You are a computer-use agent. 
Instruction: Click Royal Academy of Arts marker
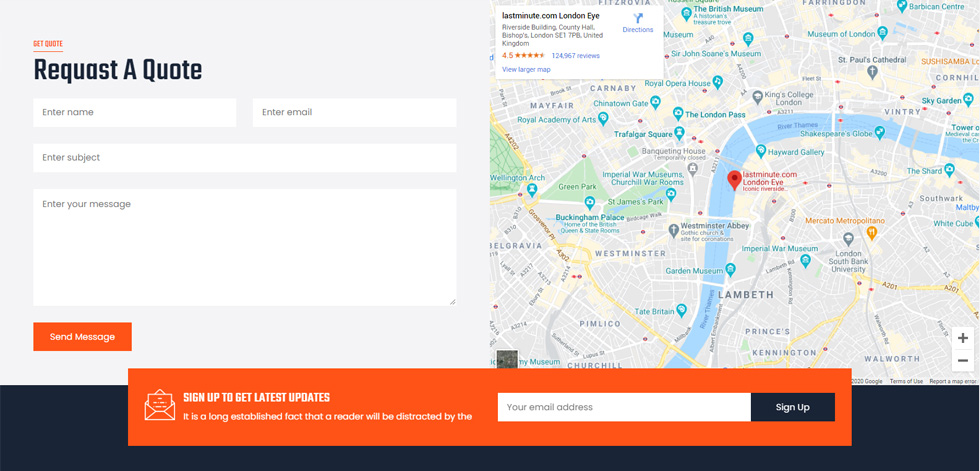tap(602, 118)
